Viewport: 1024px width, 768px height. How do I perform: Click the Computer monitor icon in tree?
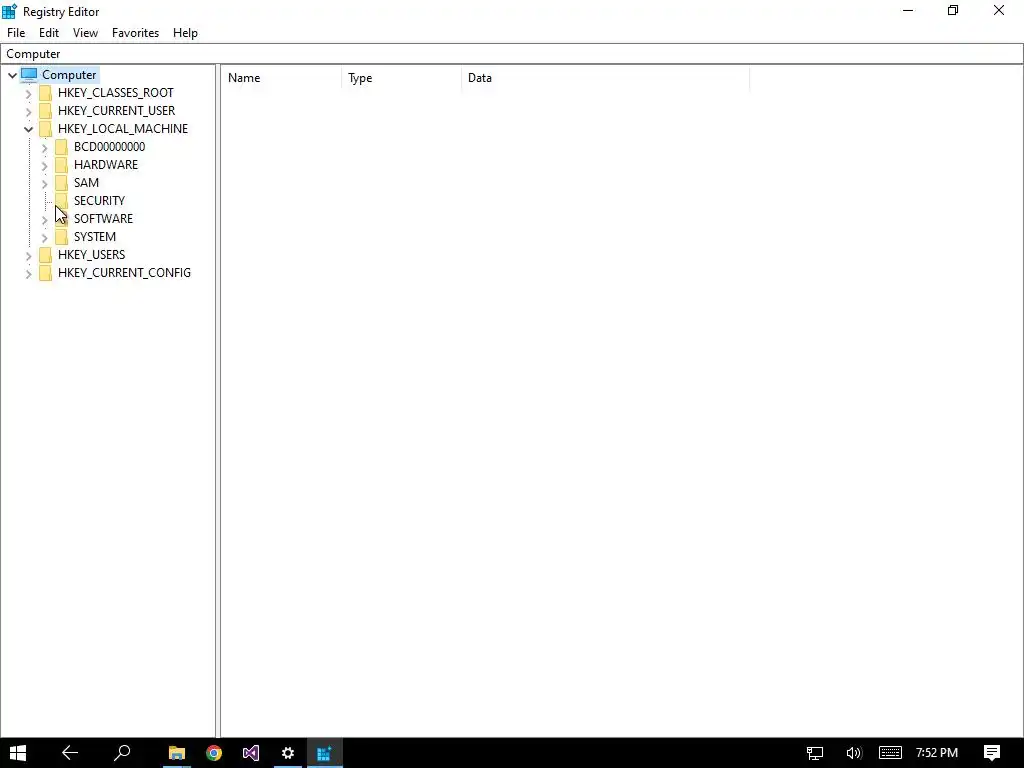point(29,75)
